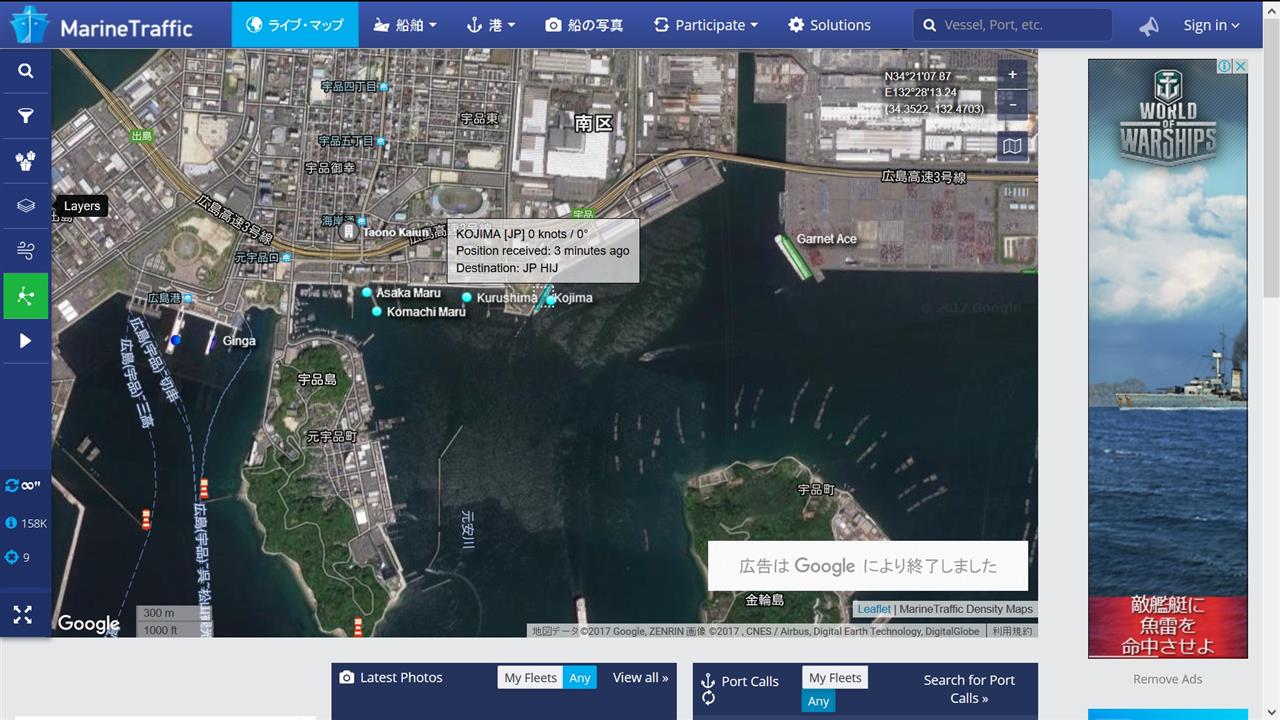Open the map type selector icon
Viewport: 1280px width, 720px height.
click(x=1012, y=146)
